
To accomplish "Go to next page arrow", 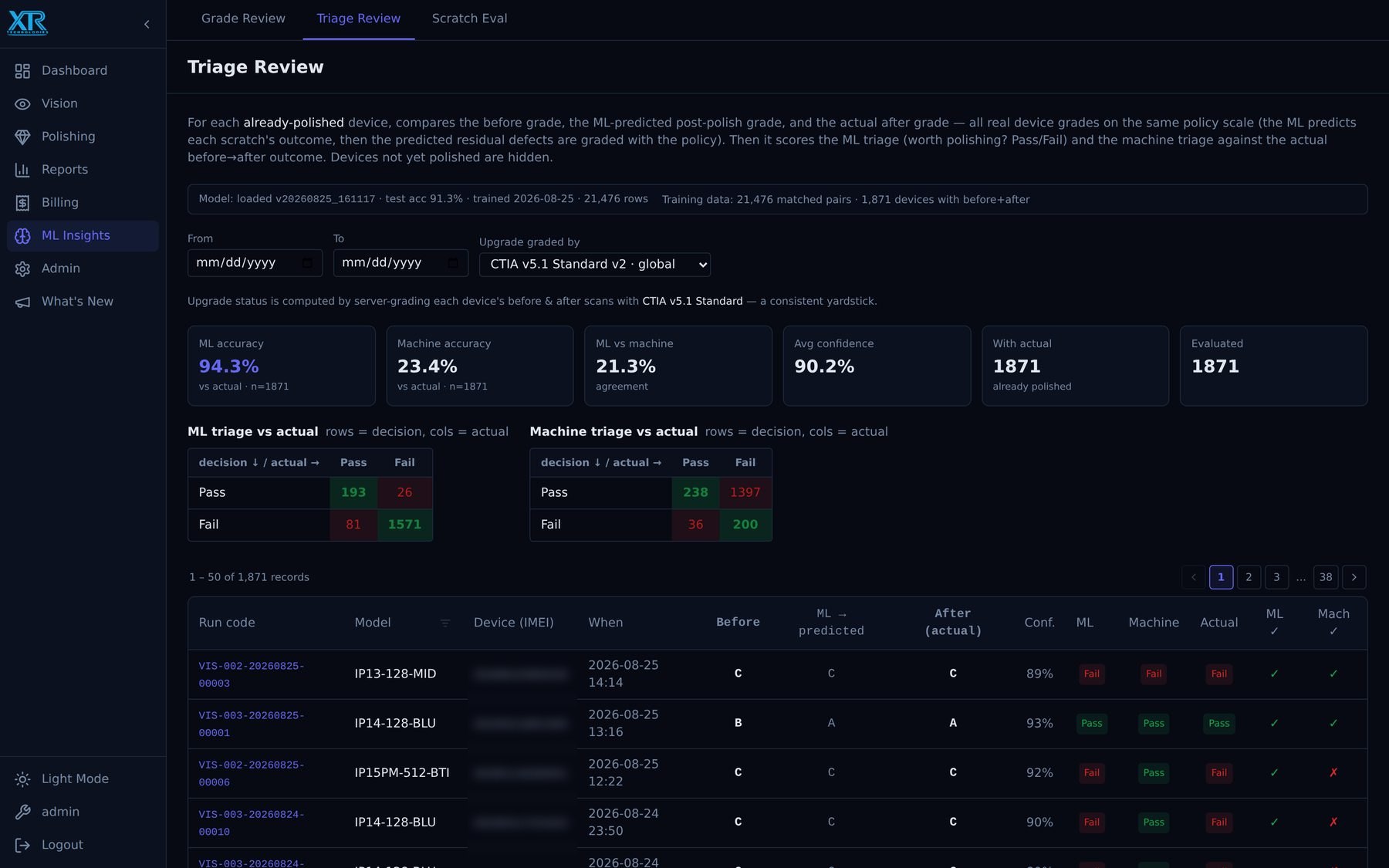I will point(1354,577).
